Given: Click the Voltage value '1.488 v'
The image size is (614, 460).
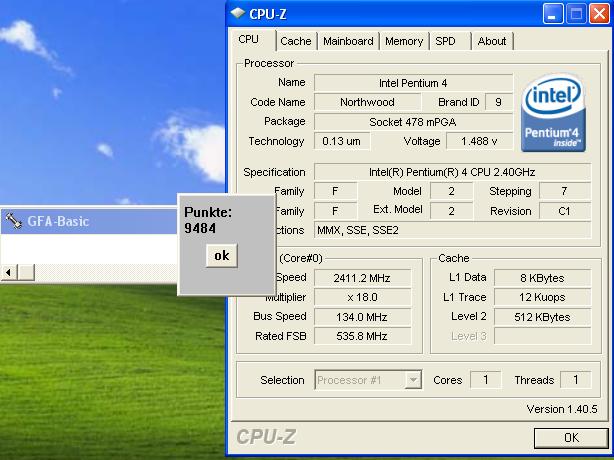Looking at the screenshot, I should tap(479, 141).
